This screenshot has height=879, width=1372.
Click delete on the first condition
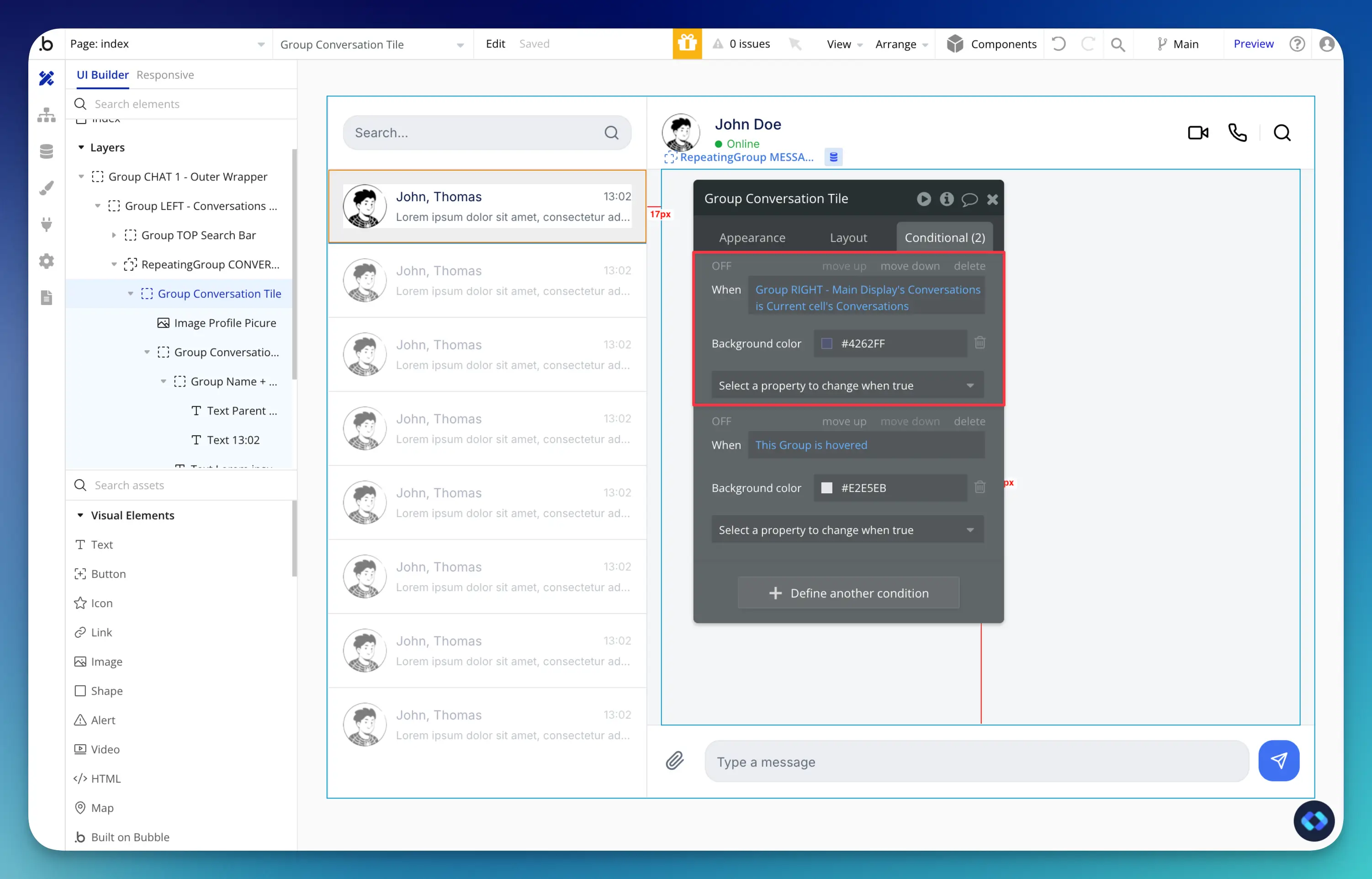tap(969, 266)
